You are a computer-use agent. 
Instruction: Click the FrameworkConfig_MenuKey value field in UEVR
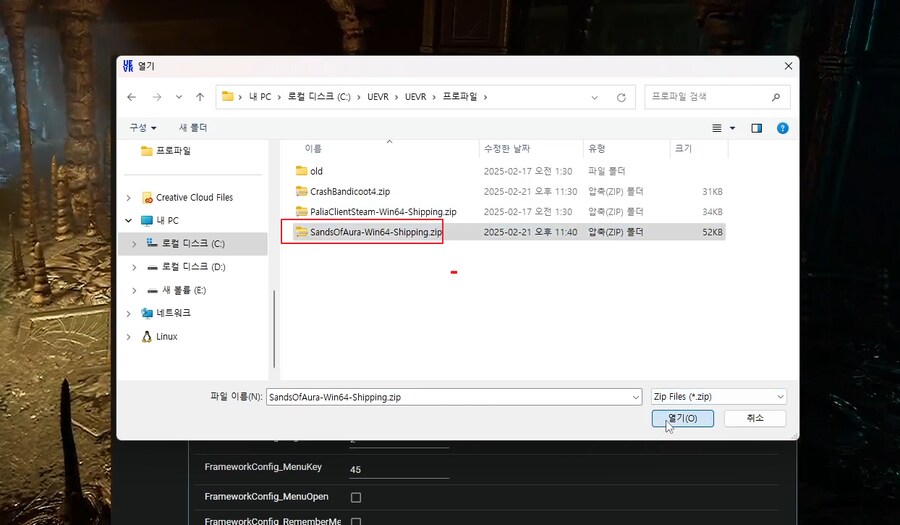(399, 469)
